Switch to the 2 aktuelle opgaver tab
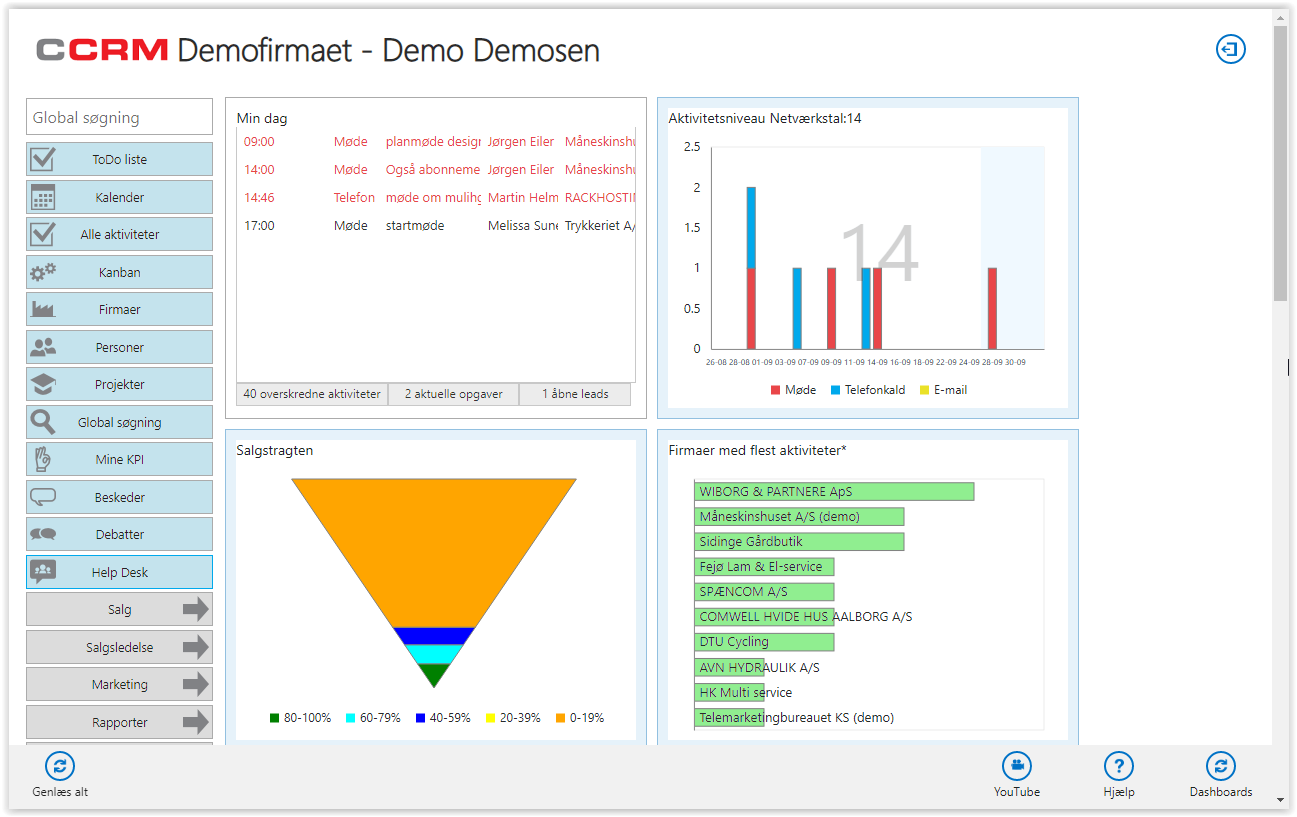The height and width of the screenshot is (817, 1297). tap(454, 394)
